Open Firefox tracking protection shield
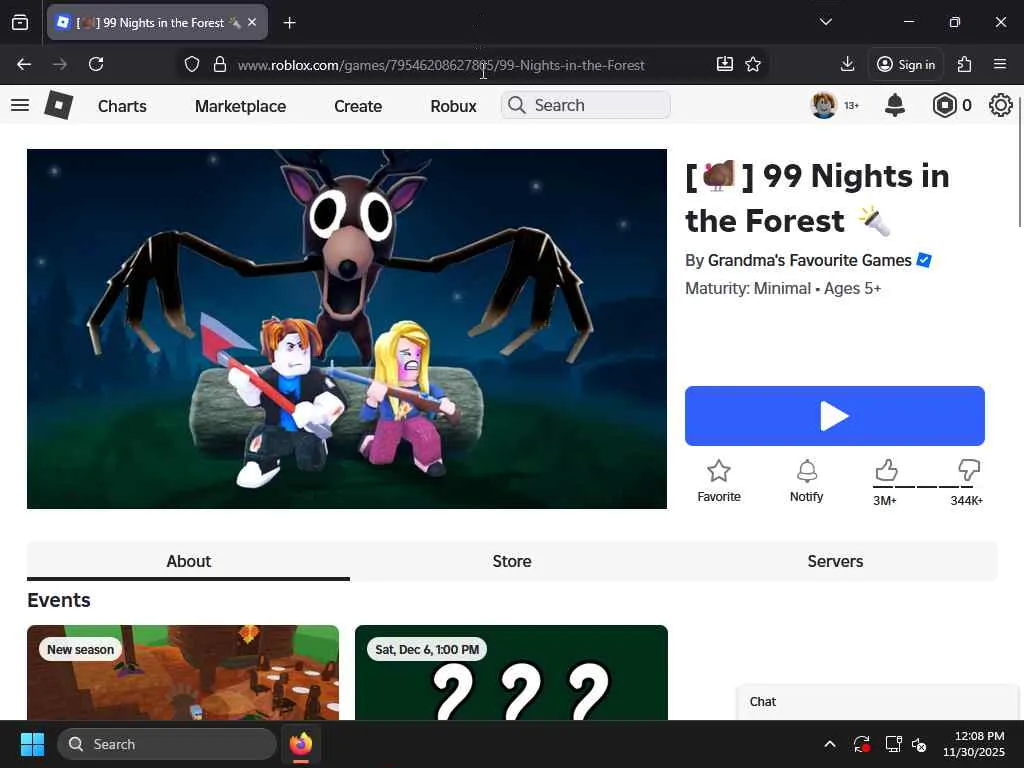1024x768 pixels. coord(191,64)
